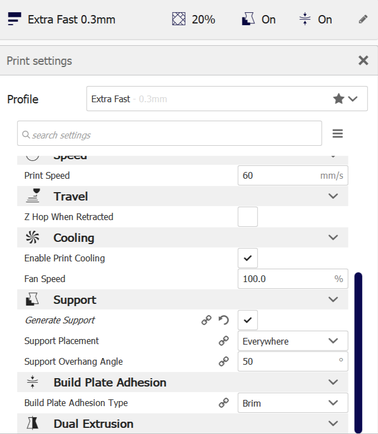The height and width of the screenshot is (434, 378).
Task: Click the magnifier icon in search box
Action: (x=26, y=135)
